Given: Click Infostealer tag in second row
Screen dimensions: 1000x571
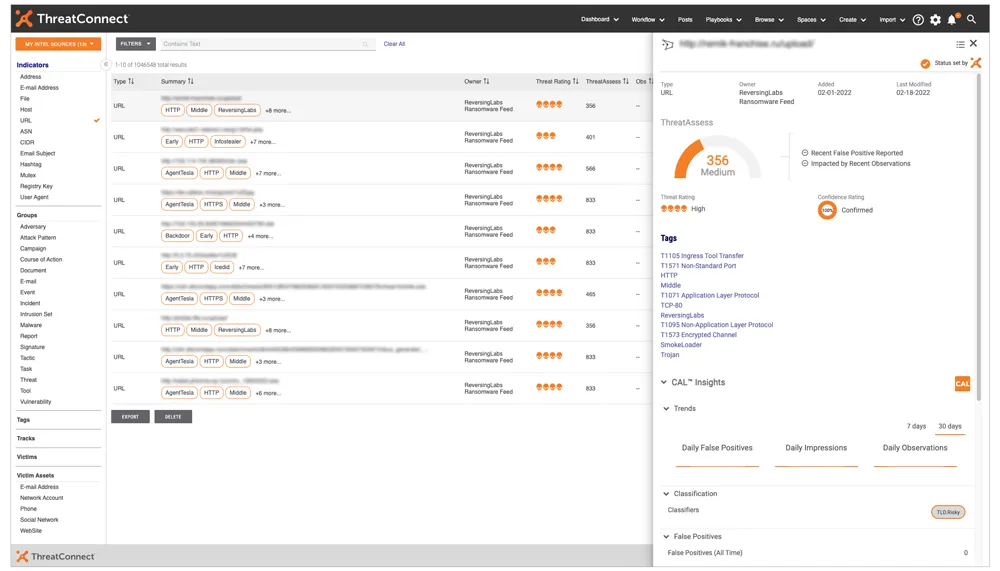Looking at the screenshot, I should [x=228, y=142].
